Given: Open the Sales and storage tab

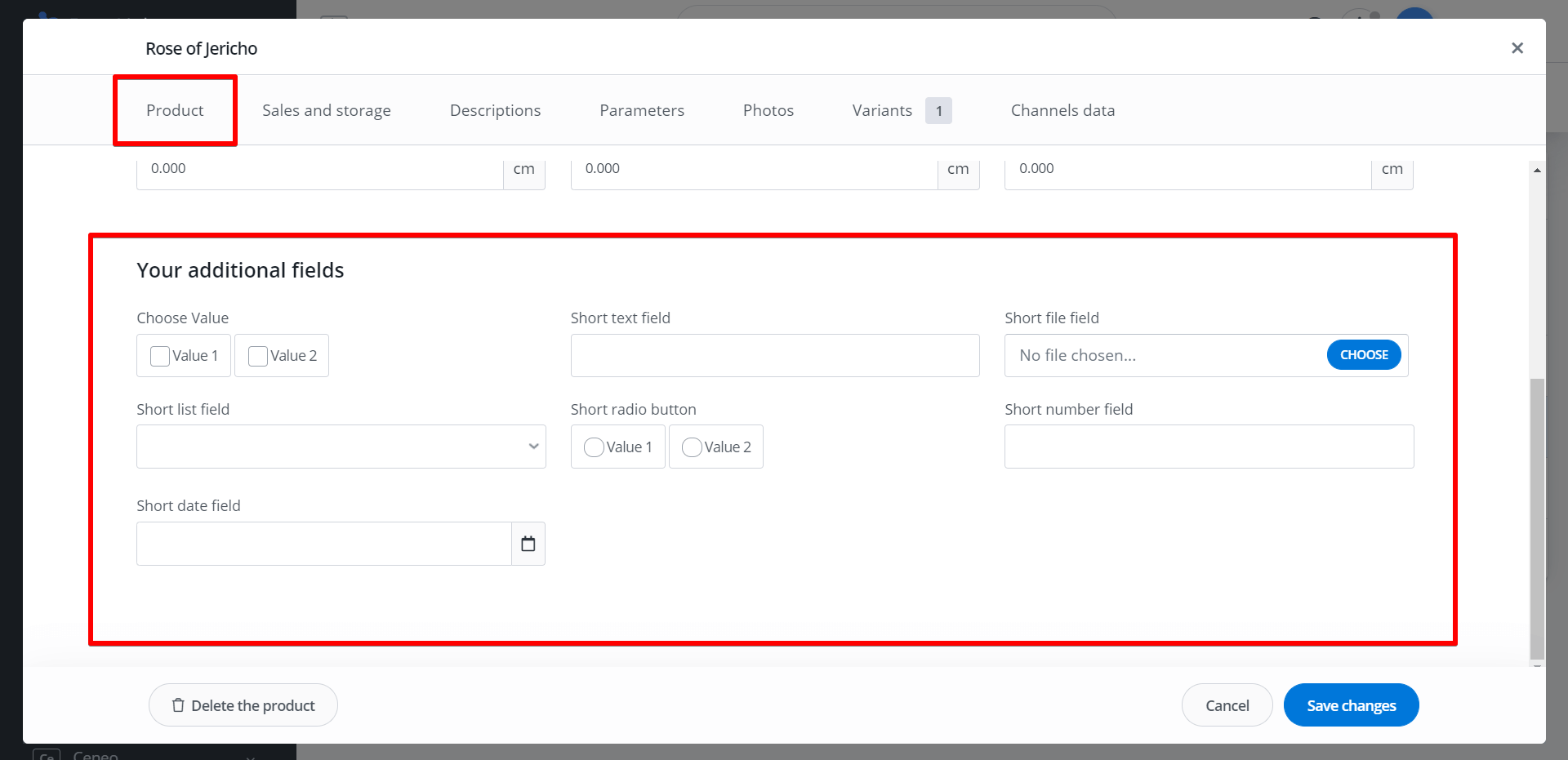Looking at the screenshot, I should [327, 110].
